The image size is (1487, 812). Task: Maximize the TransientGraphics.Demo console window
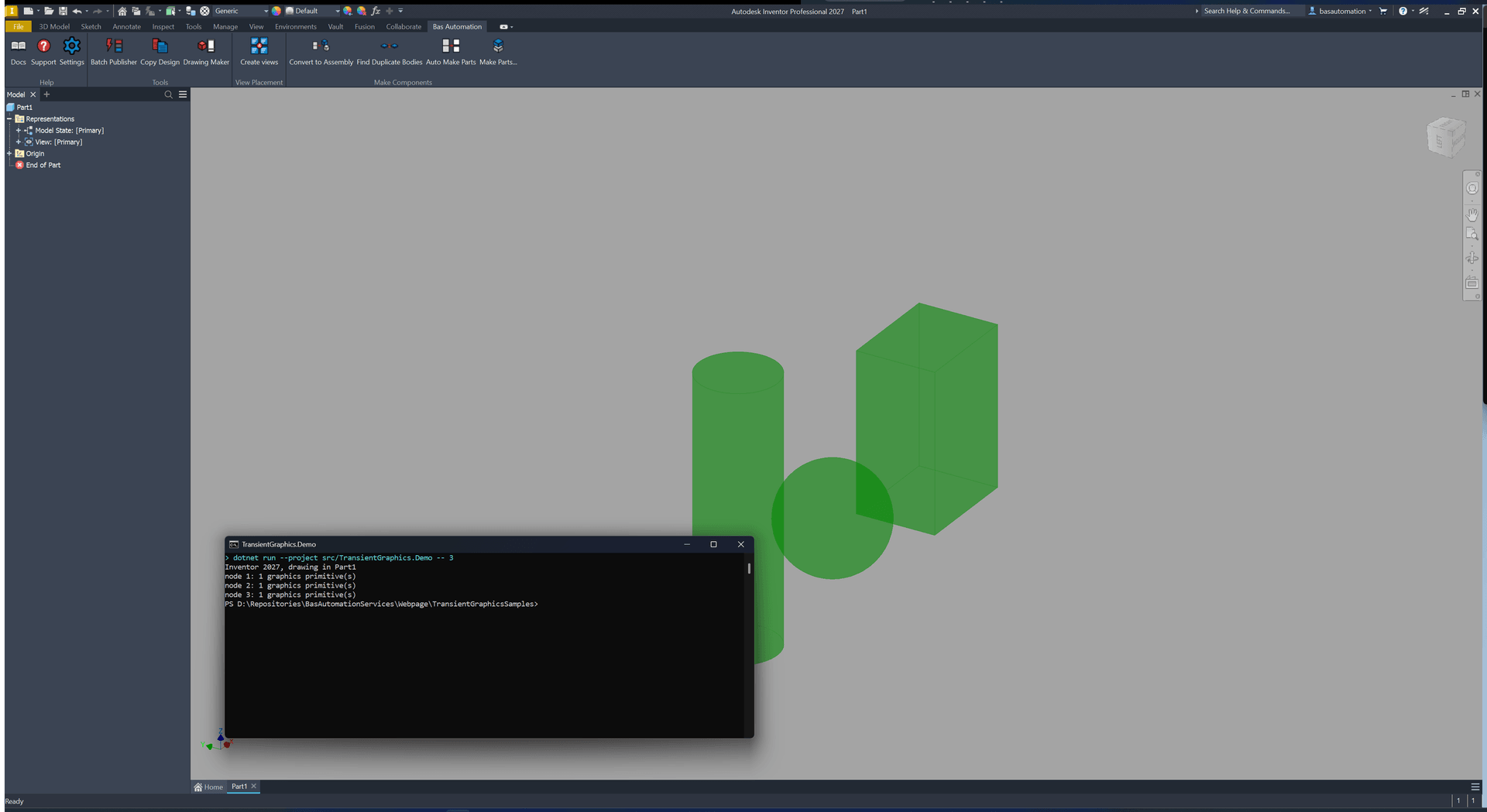click(713, 544)
